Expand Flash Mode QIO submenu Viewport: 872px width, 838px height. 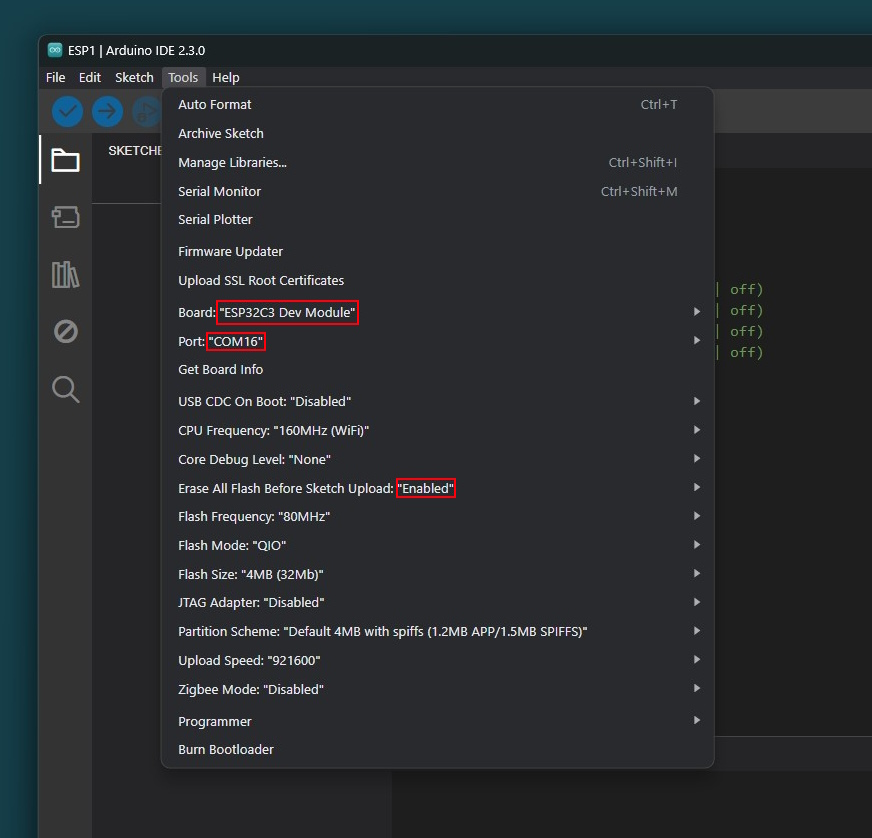[x=437, y=546]
